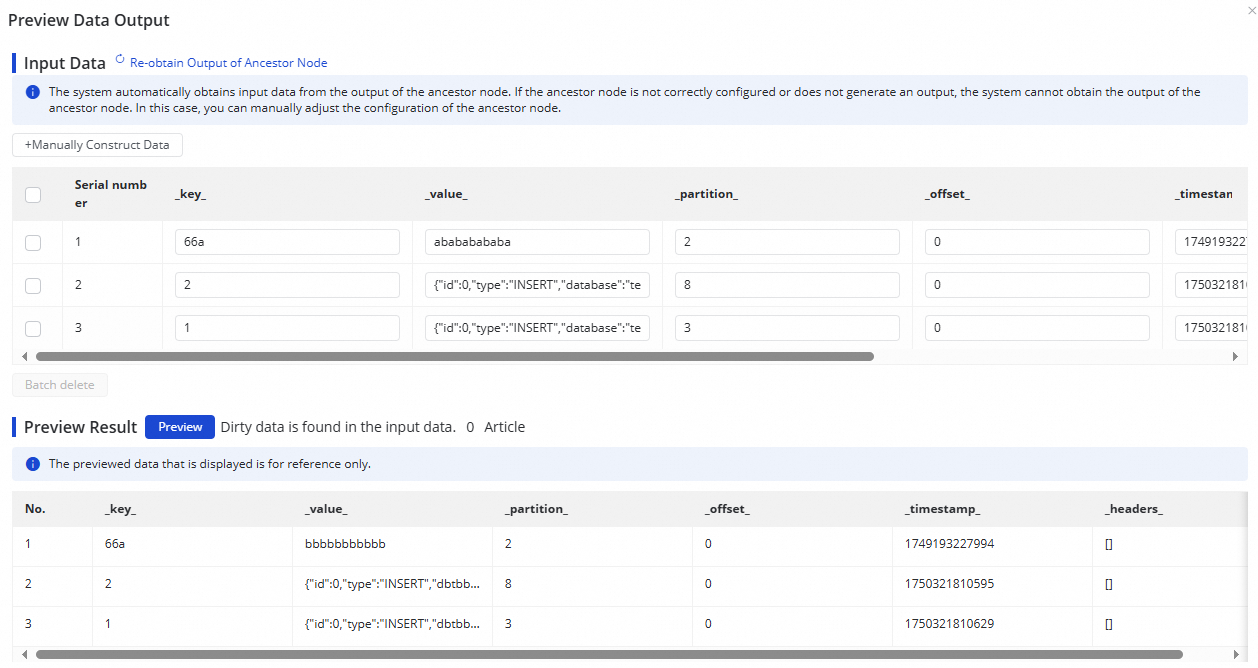
Task: Click the refresh icon beside Input Data
Action: pos(121,60)
